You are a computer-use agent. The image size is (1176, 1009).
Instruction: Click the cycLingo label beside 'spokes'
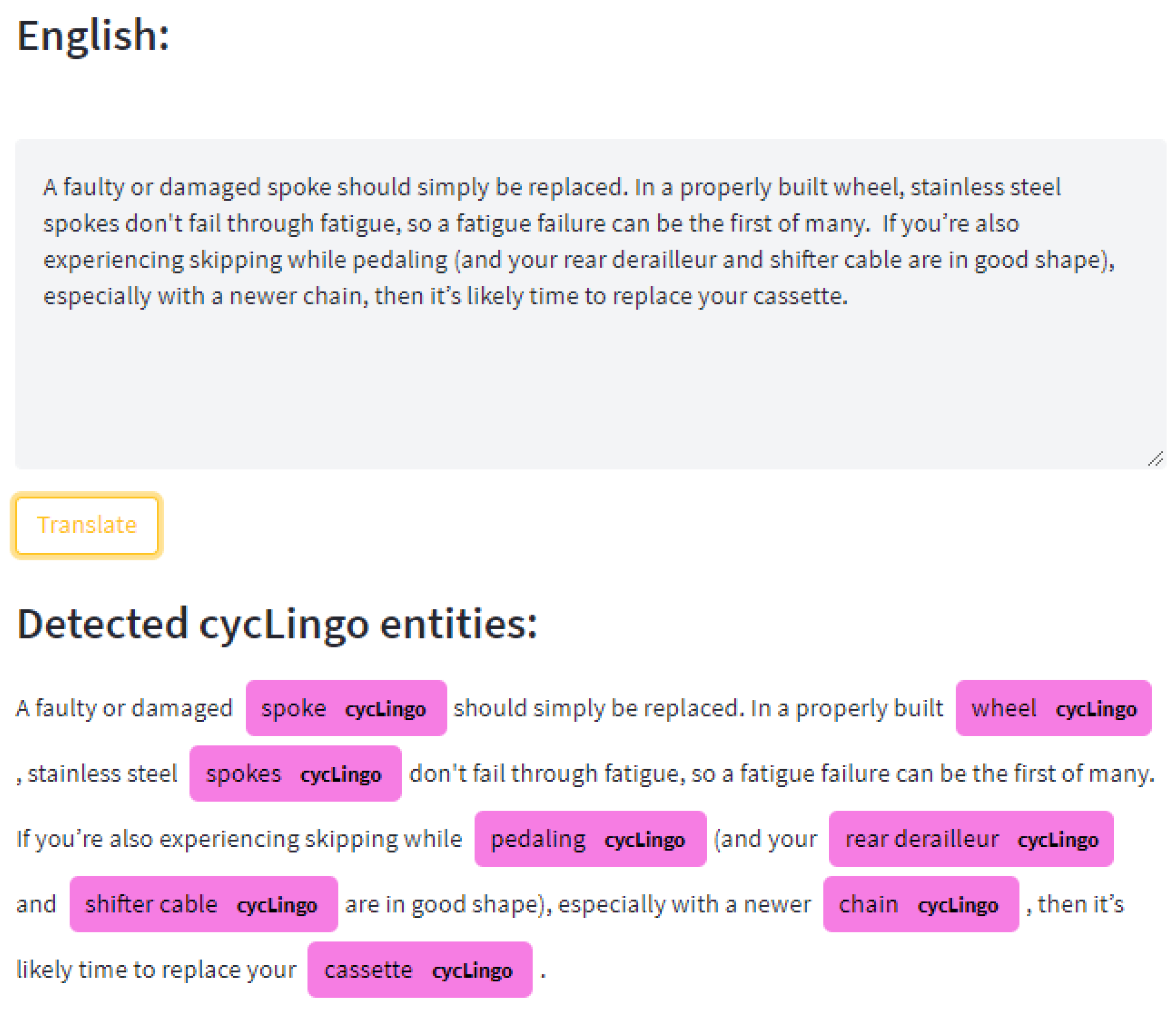tap(341, 775)
